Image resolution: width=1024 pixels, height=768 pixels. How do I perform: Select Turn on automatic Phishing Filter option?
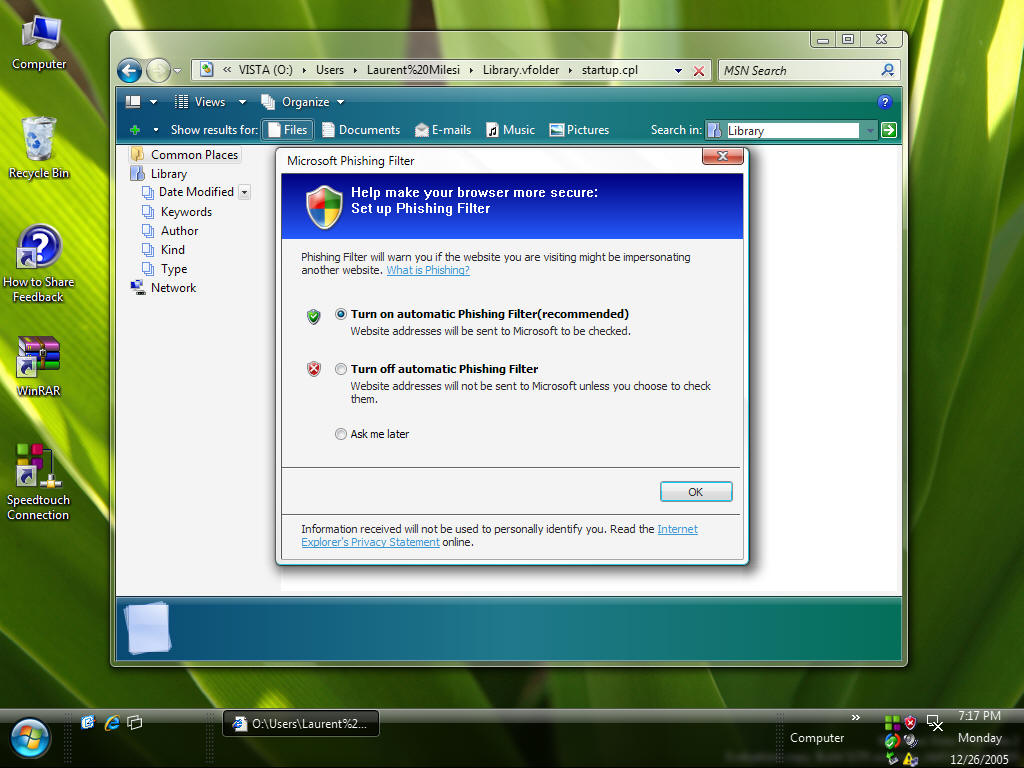tap(341, 314)
